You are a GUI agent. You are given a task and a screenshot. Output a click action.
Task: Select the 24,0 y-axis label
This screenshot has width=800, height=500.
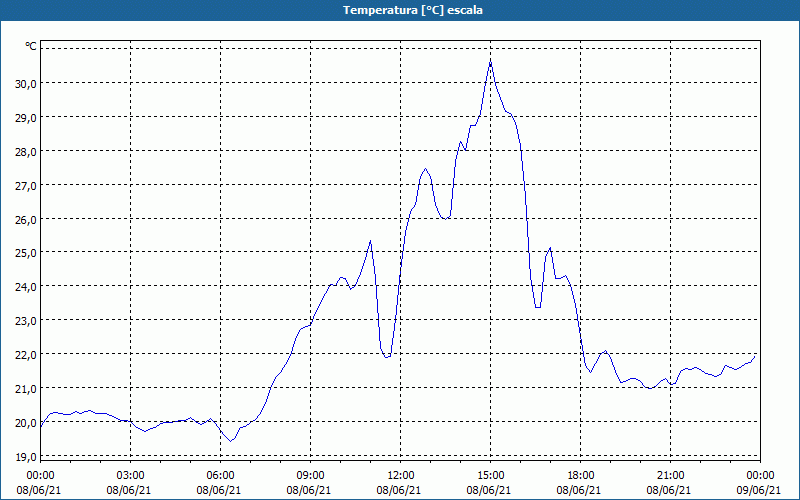pos(26,287)
